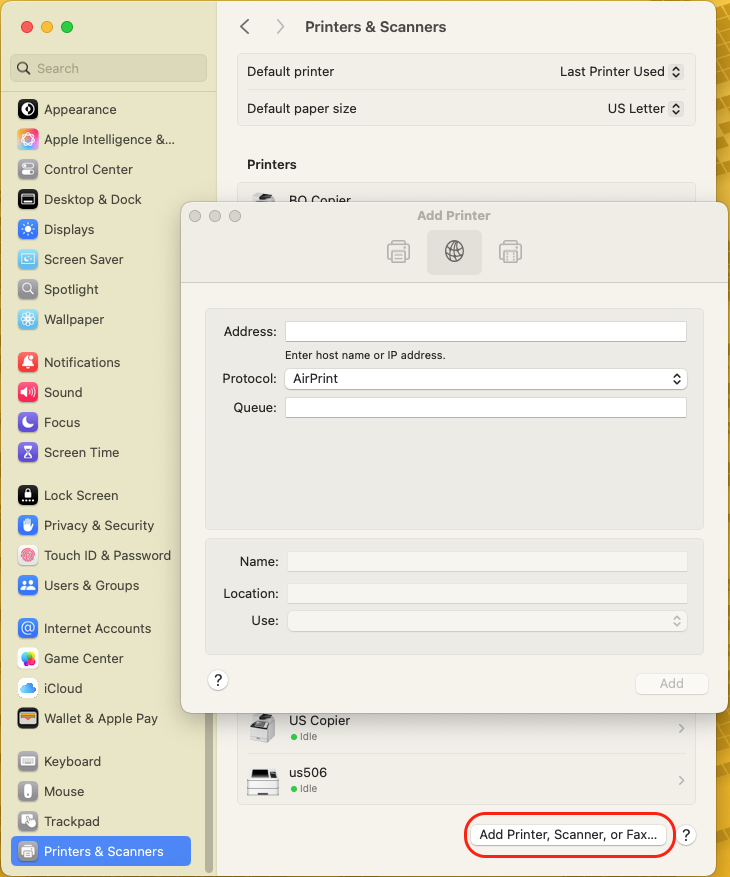Change Default printer Last Printer Used popup
This screenshot has height=877, width=730.
(621, 72)
